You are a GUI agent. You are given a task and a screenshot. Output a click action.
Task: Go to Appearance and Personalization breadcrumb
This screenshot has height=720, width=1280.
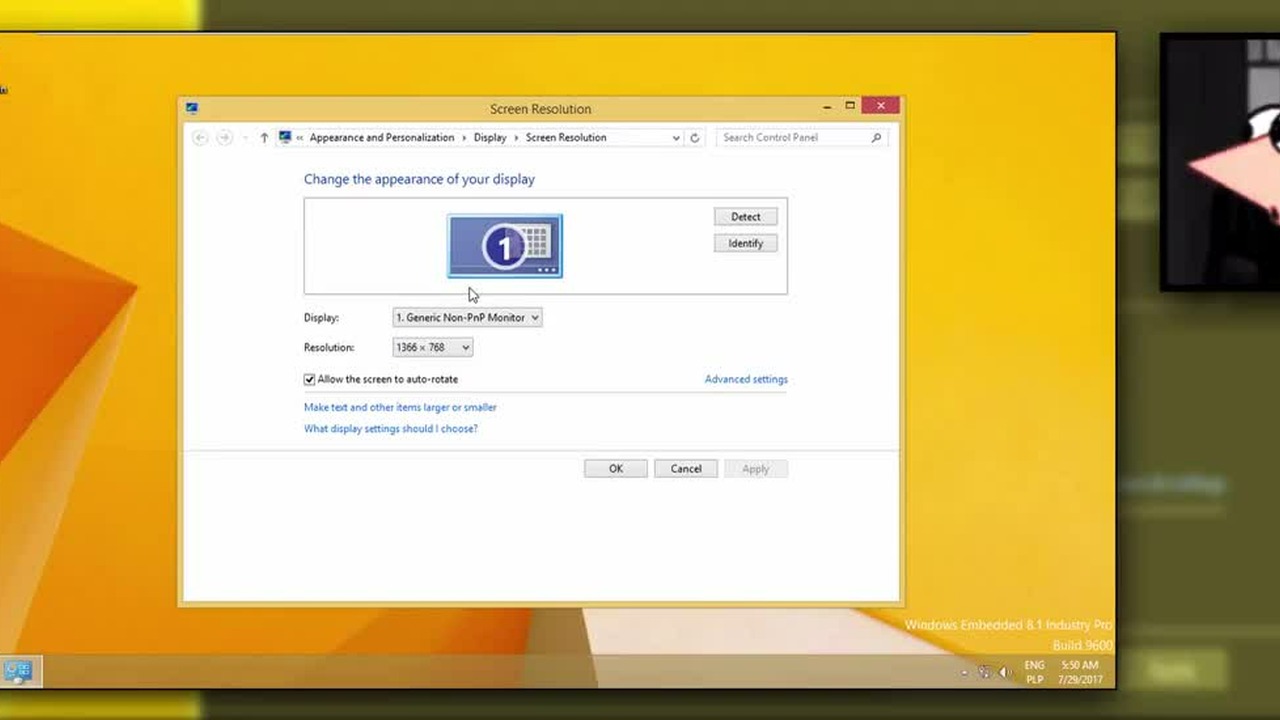tap(382, 138)
